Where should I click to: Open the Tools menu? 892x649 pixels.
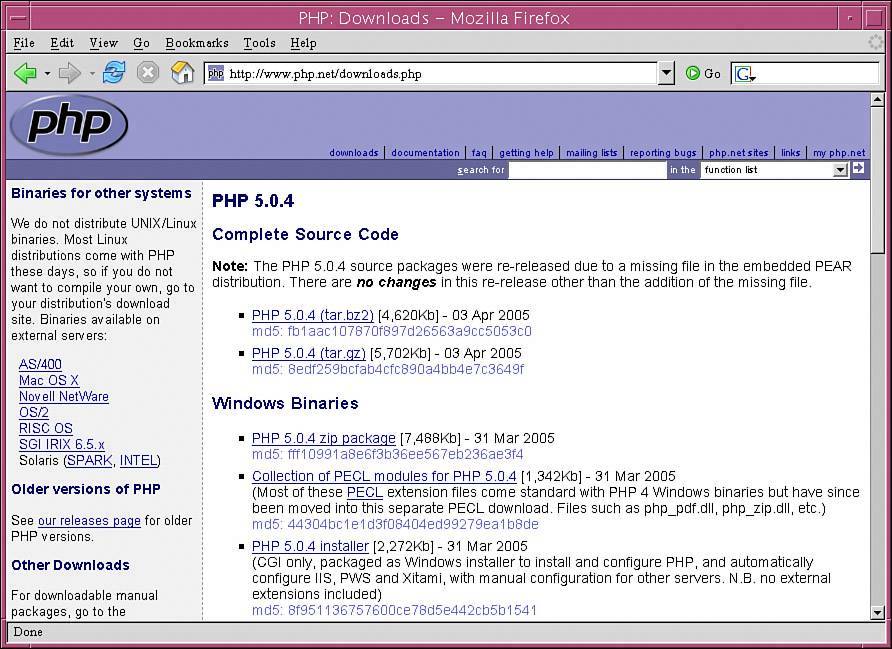pos(259,43)
